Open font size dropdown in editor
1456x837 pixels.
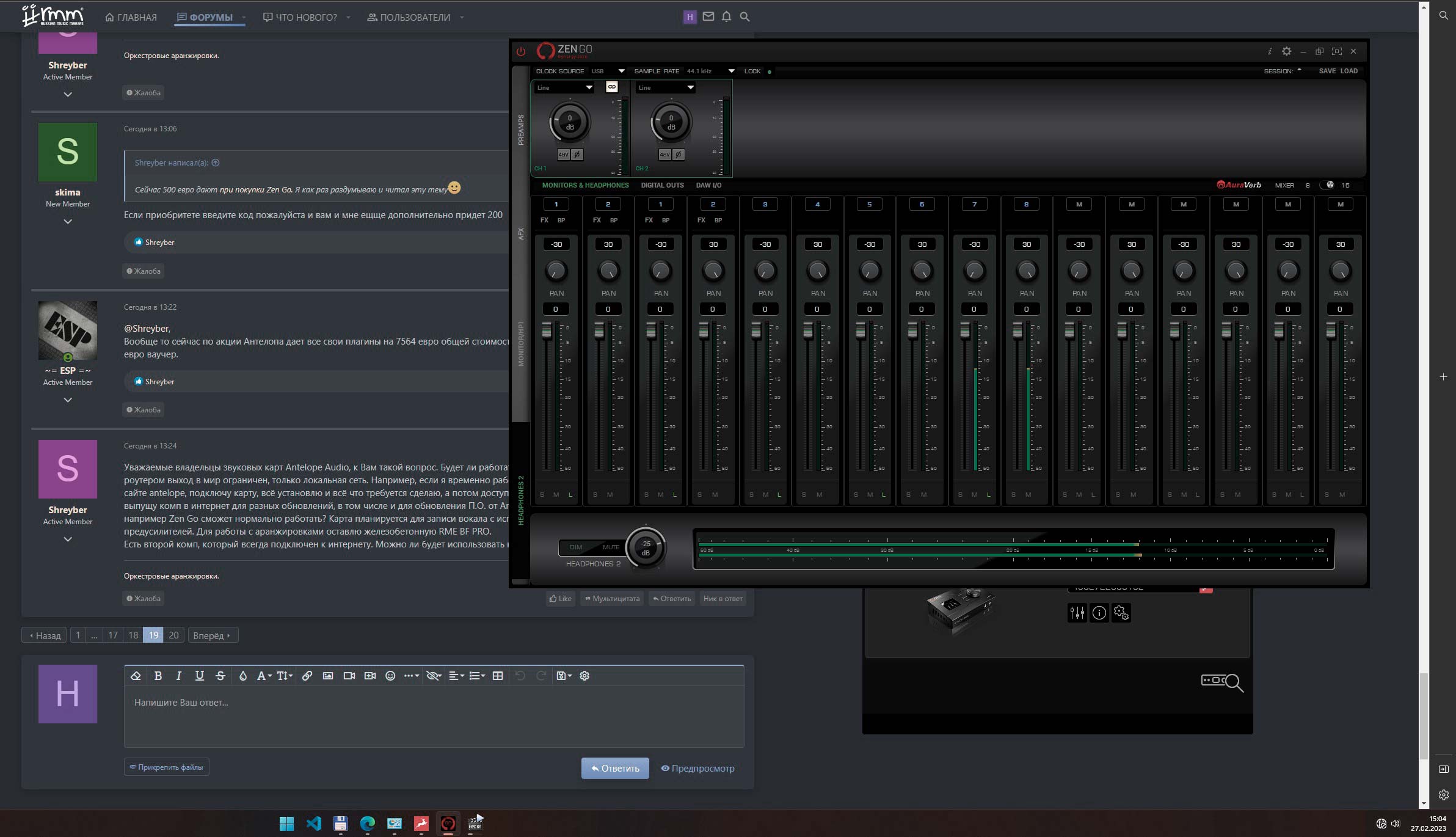click(x=285, y=676)
